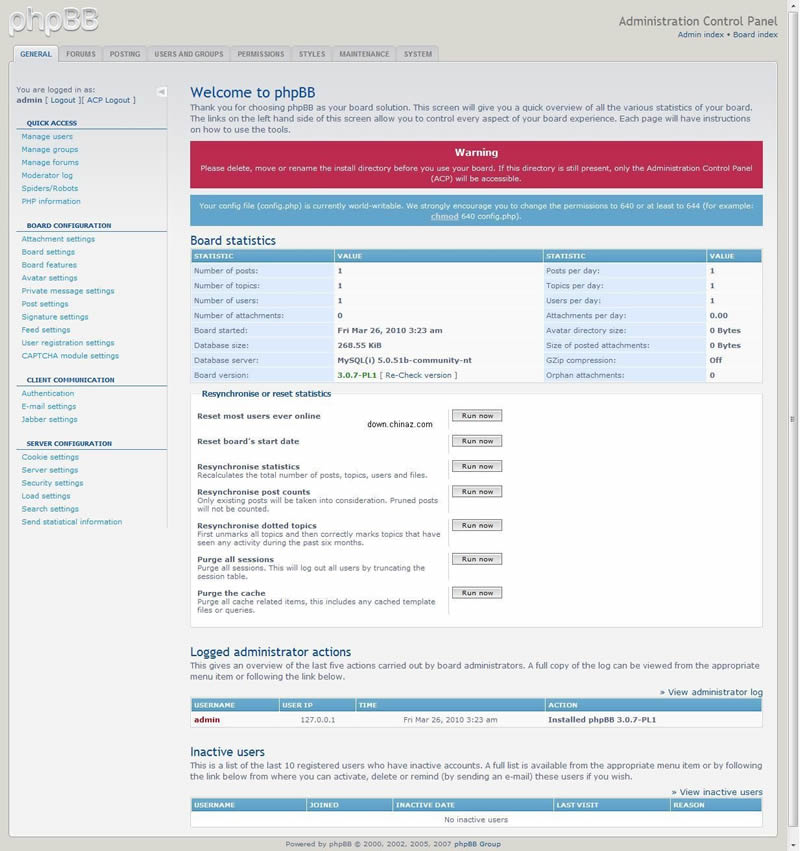Go to Authentication settings
800x851 pixels.
pyautogui.click(x=48, y=393)
